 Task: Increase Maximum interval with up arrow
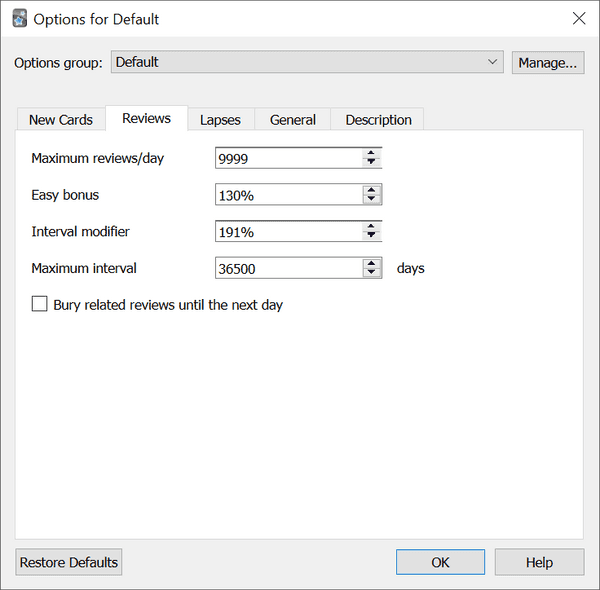(371, 263)
